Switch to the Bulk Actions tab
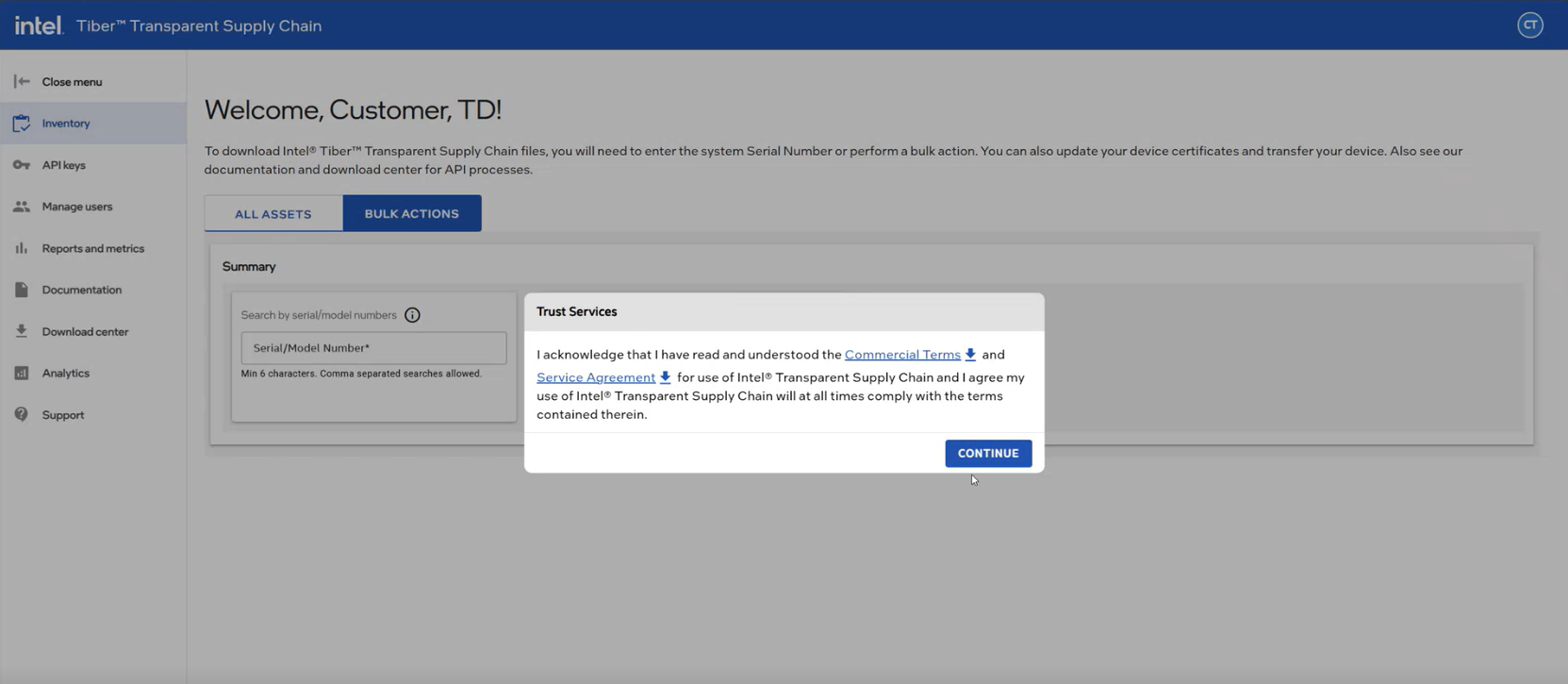This screenshot has width=1568, height=684. 412,214
